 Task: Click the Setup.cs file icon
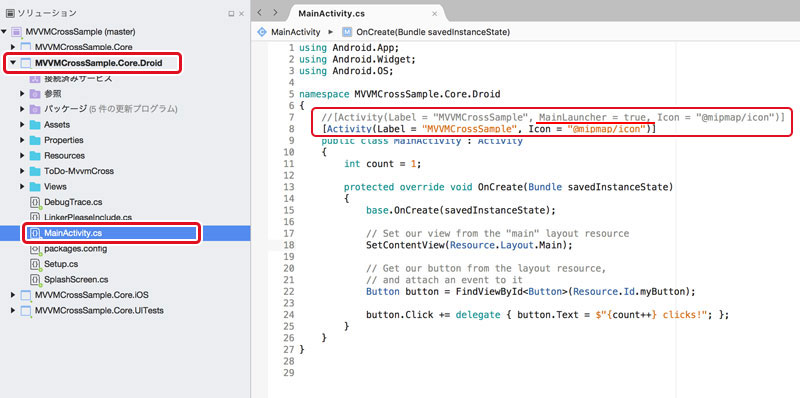(x=35, y=264)
